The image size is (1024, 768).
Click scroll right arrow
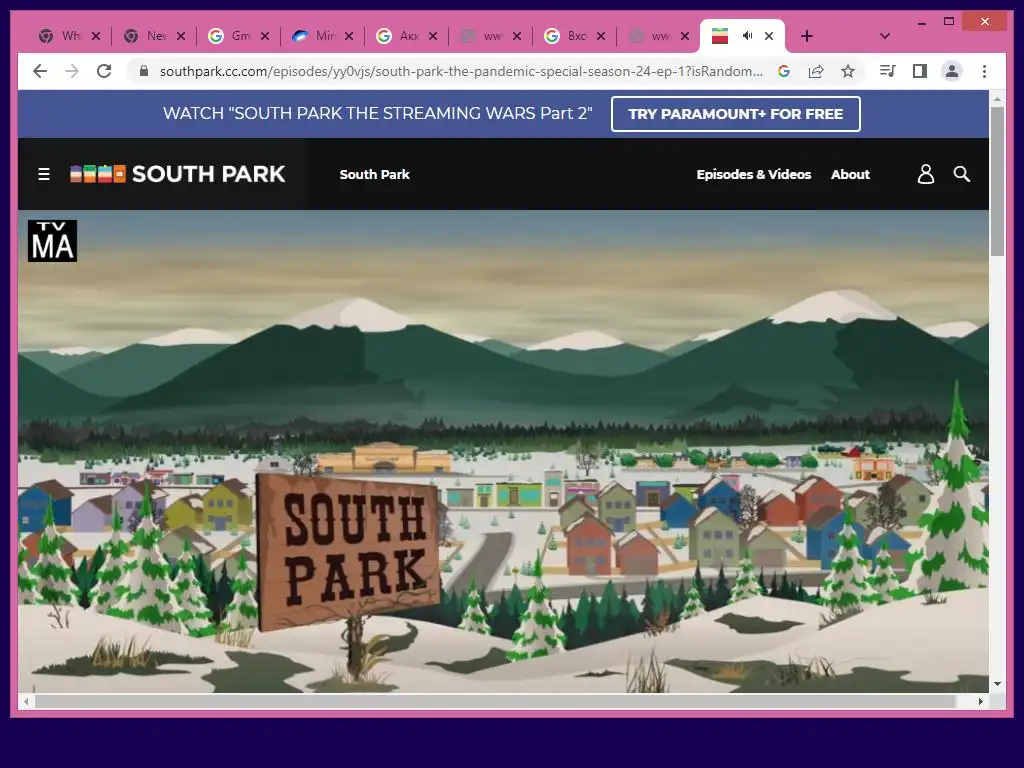[x=980, y=701]
